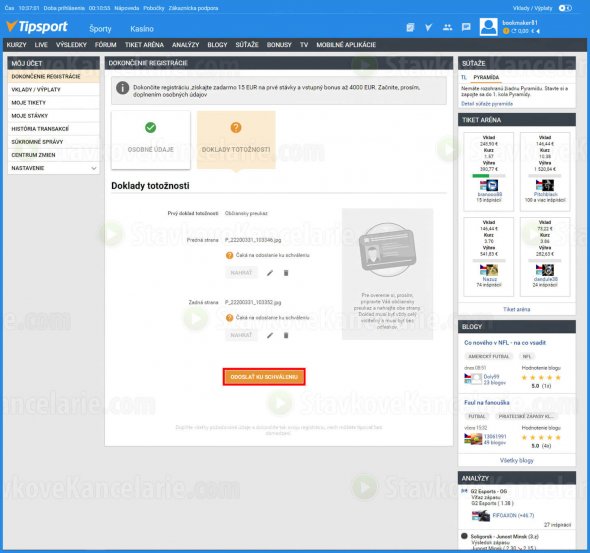Click the ID card illustration image
This screenshot has width=590, height=553.
pyautogui.click(x=387, y=250)
